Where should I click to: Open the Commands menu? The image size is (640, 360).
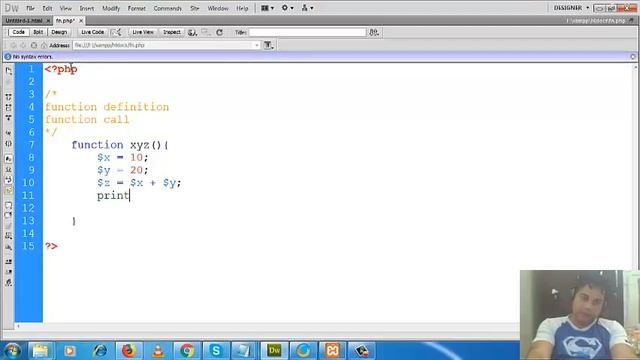pos(167,8)
